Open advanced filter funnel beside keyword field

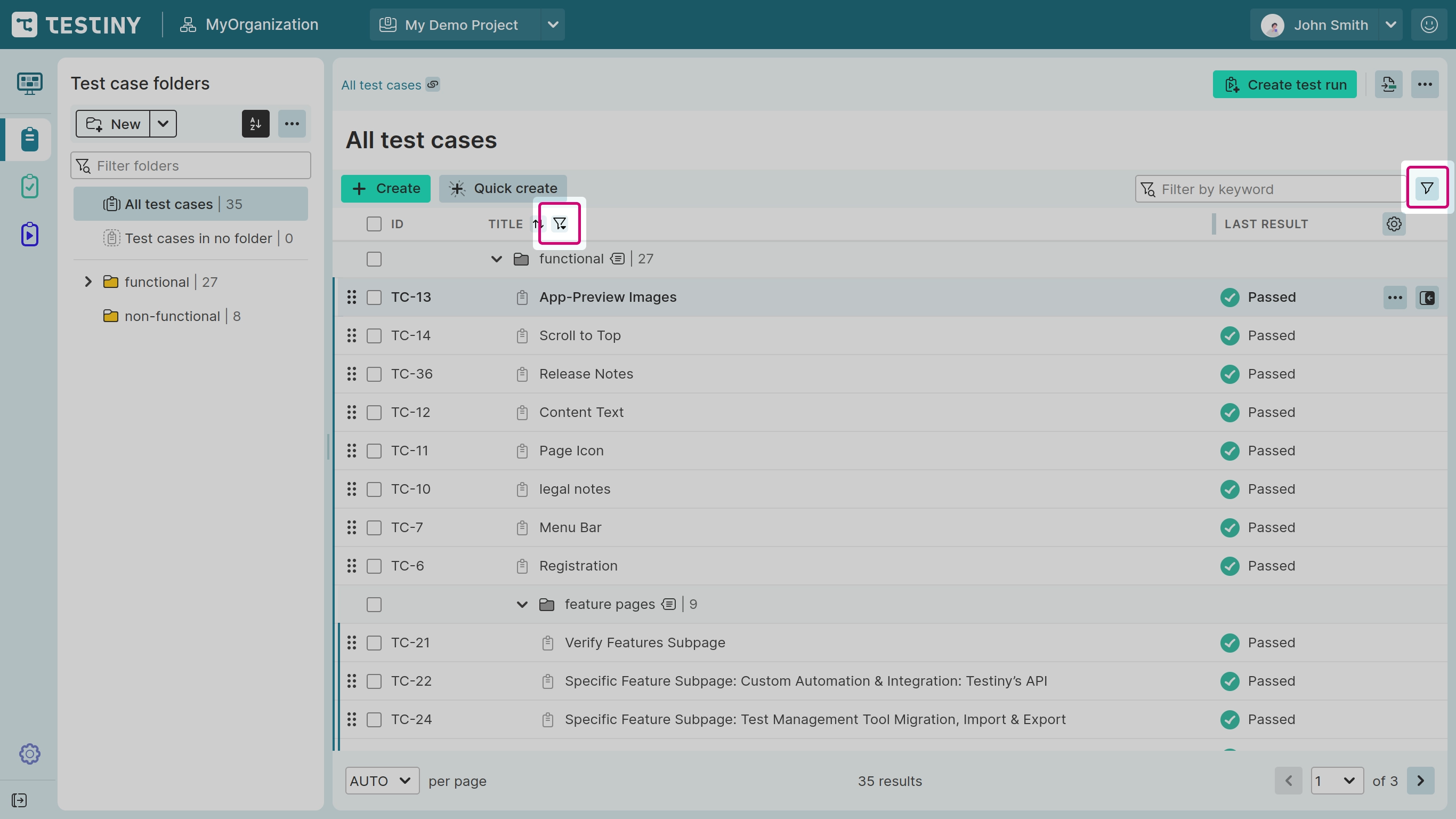[x=1427, y=188]
